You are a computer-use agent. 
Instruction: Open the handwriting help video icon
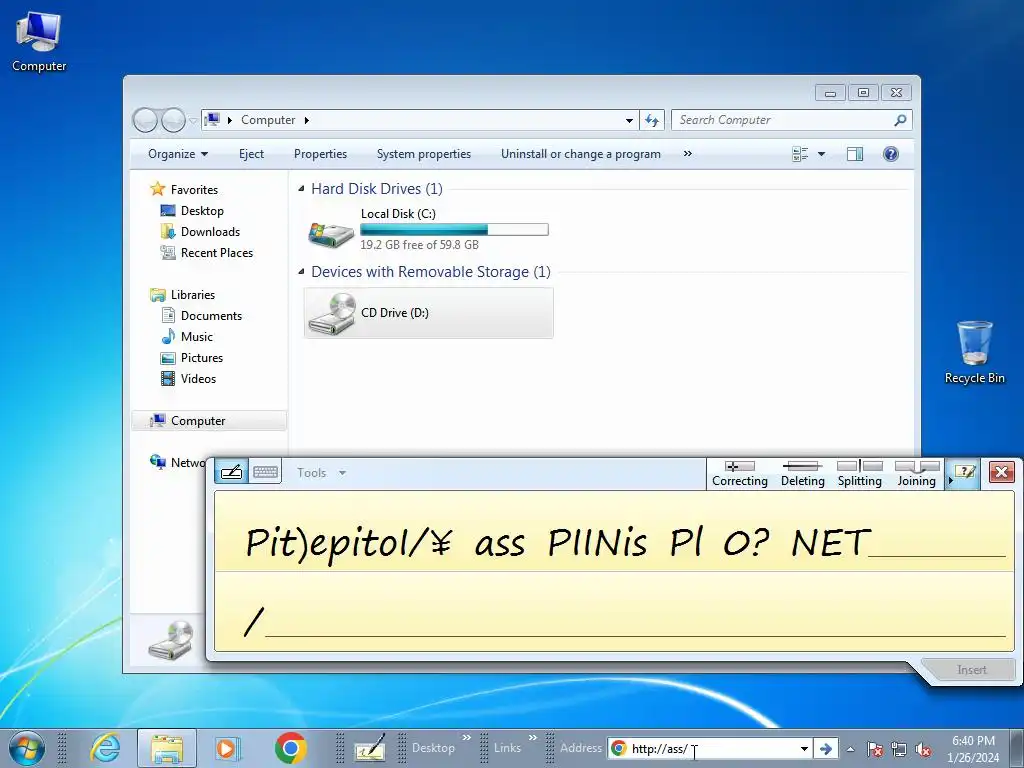pos(965,472)
